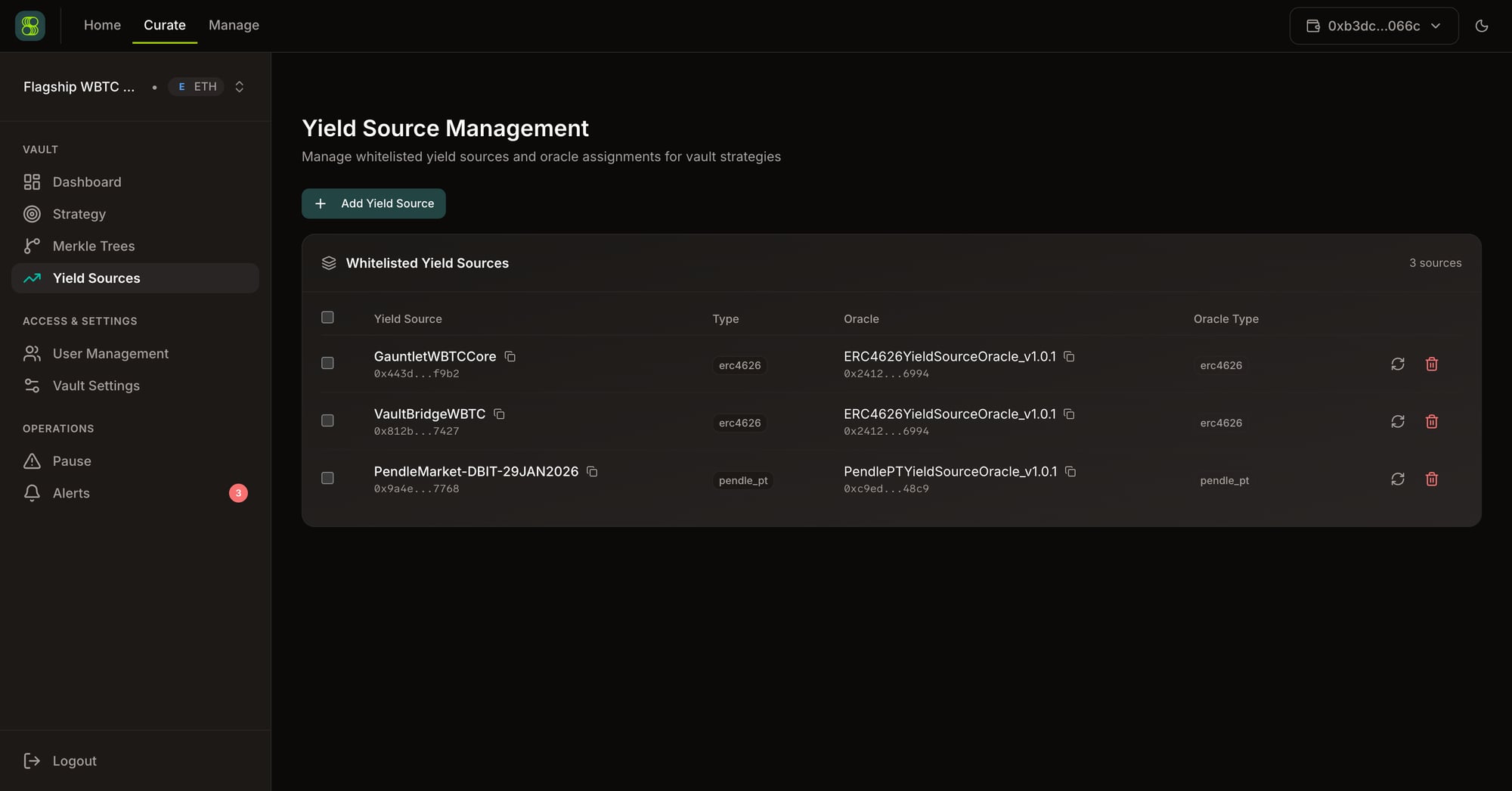Open the wallet 0xb3dc...066c dropdown
Viewport: 1512px width, 791px height.
(1374, 26)
